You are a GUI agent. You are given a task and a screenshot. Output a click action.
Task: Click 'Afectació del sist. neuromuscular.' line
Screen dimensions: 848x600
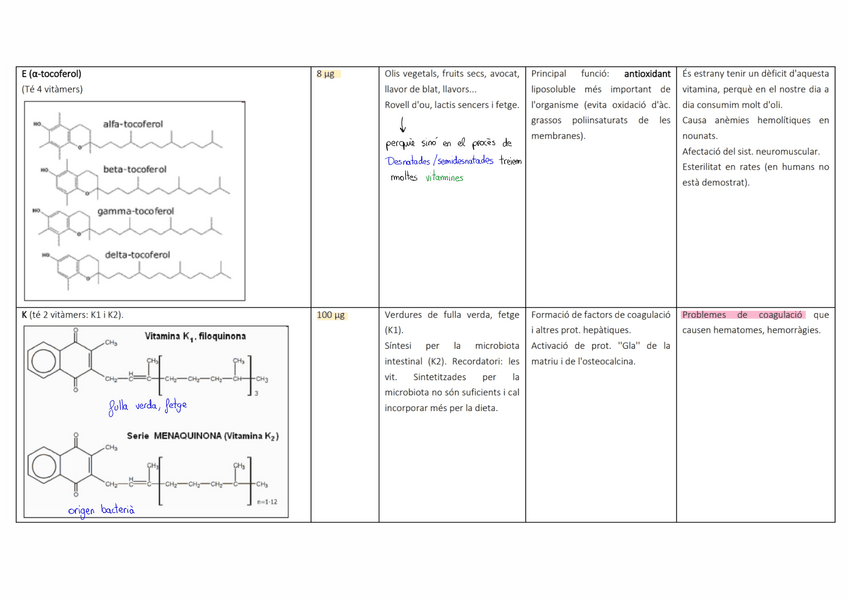click(751, 151)
